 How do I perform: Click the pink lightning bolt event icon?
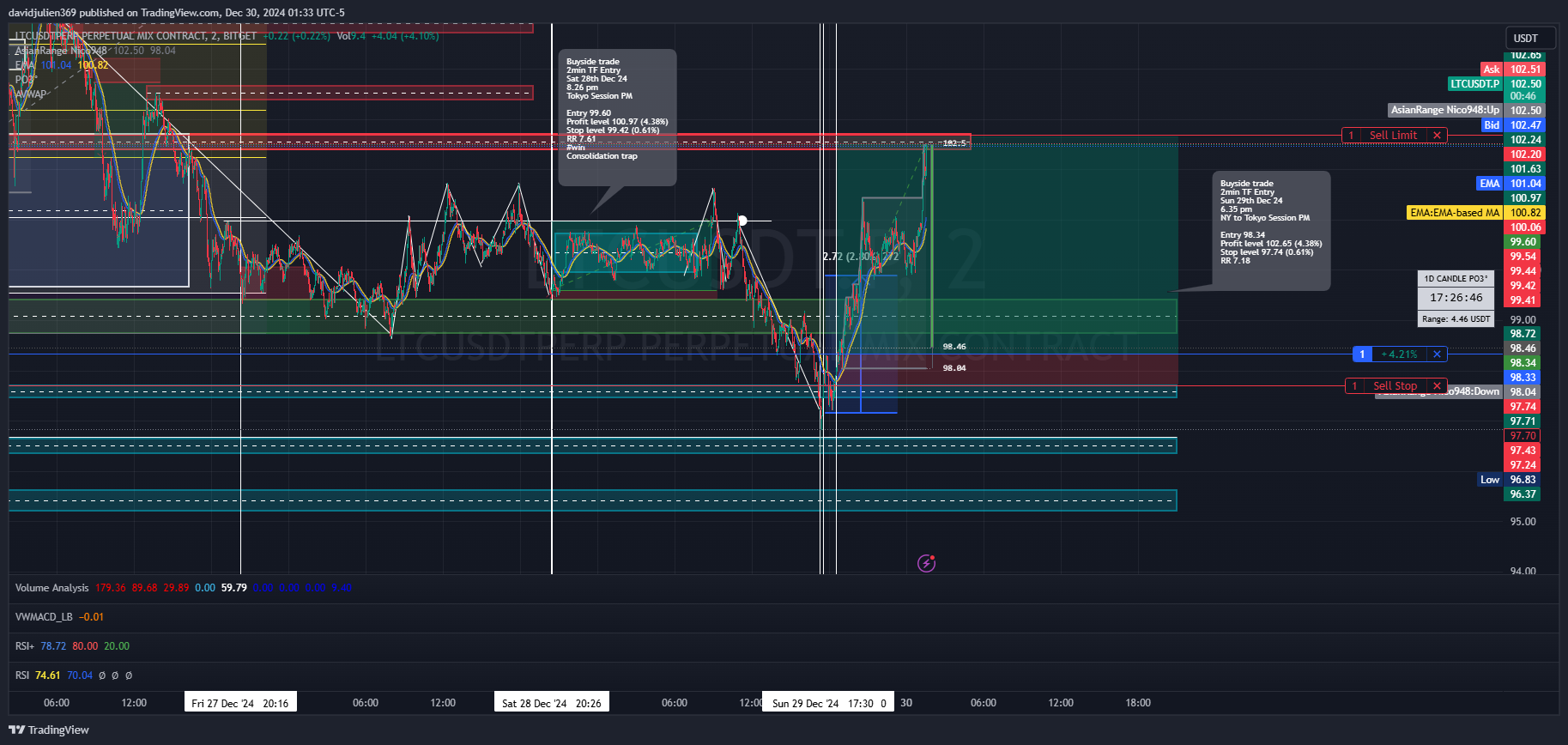coord(926,563)
